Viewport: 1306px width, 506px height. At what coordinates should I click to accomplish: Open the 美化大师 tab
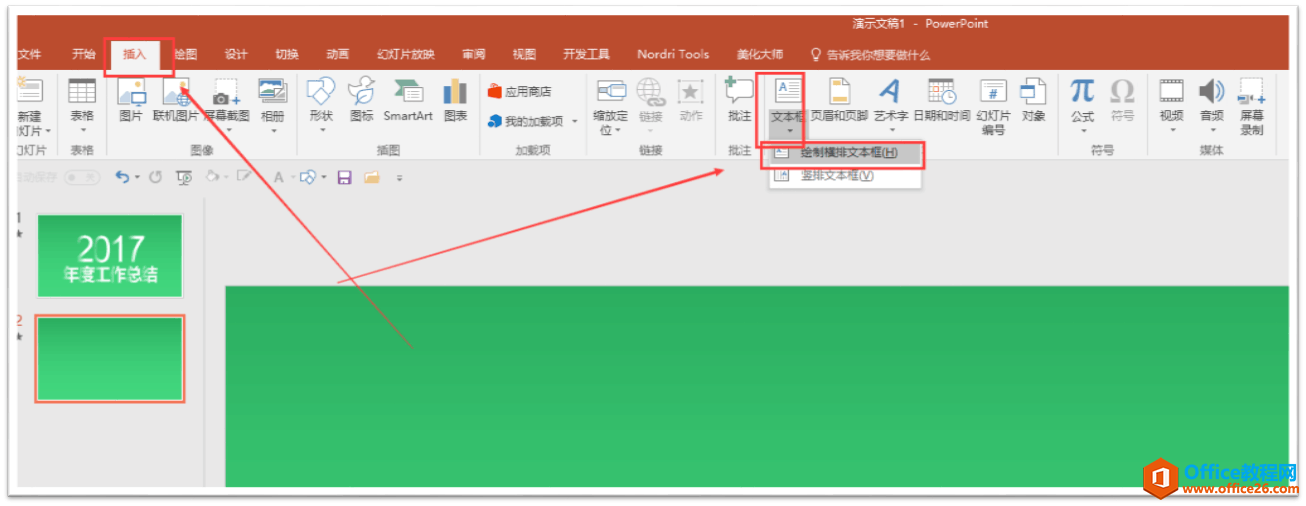(x=760, y=54)
